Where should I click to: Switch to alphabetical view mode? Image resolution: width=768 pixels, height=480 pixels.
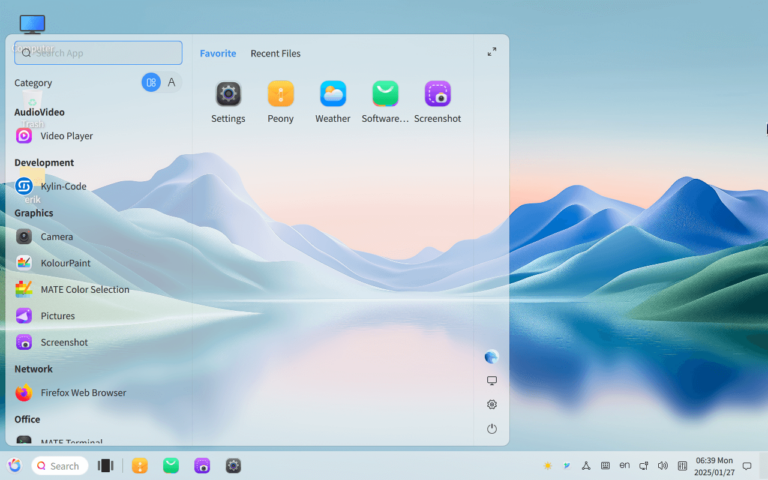[x=171, y=82]
